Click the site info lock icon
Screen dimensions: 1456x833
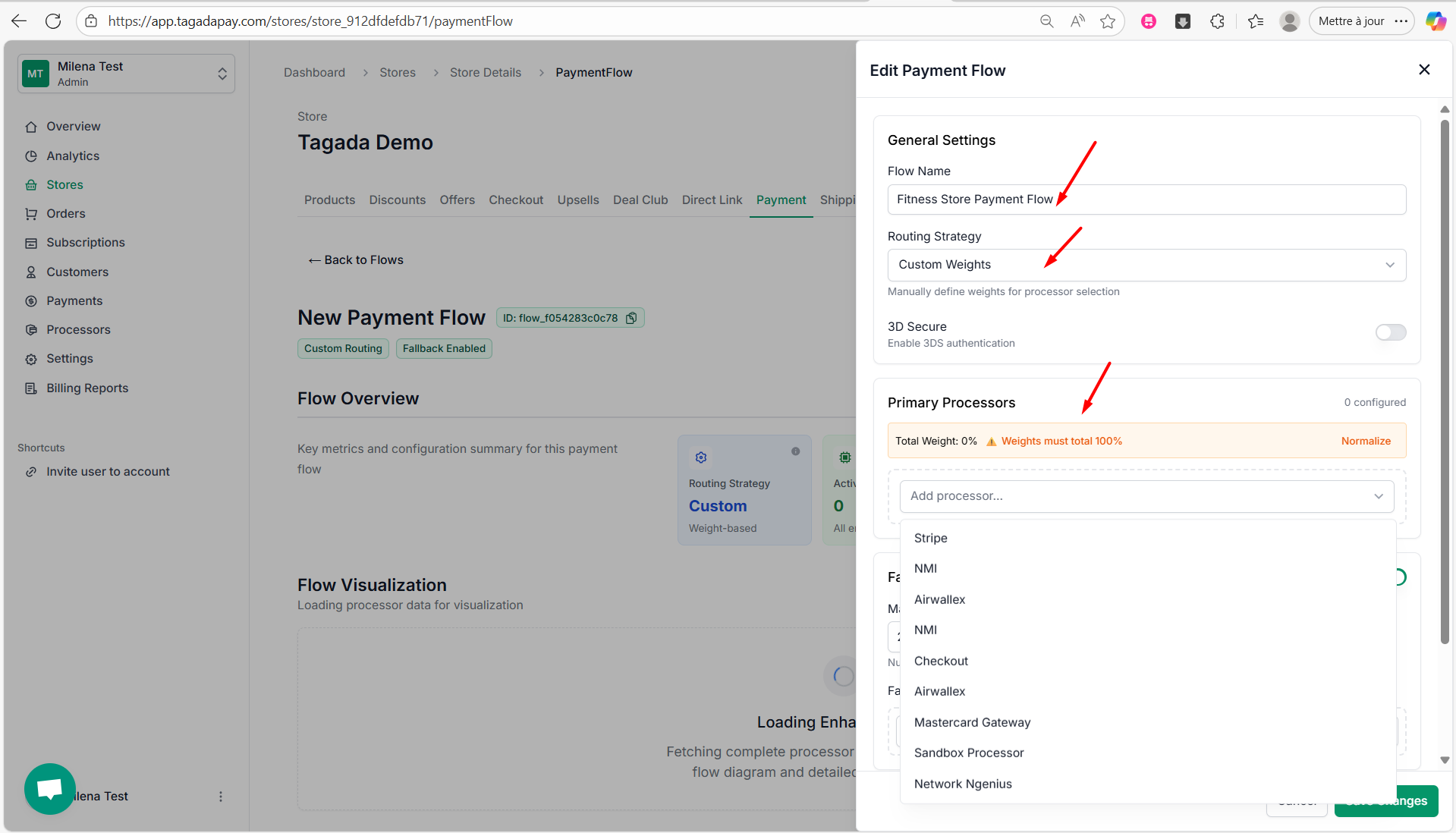(x=91, y=21)
